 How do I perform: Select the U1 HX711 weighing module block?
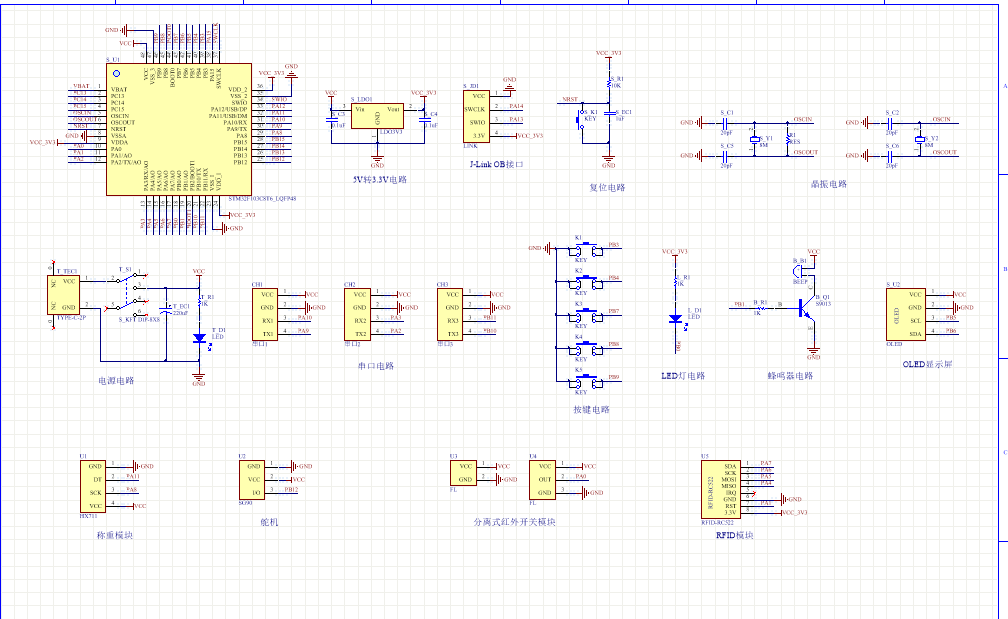(x=94, y=485)
